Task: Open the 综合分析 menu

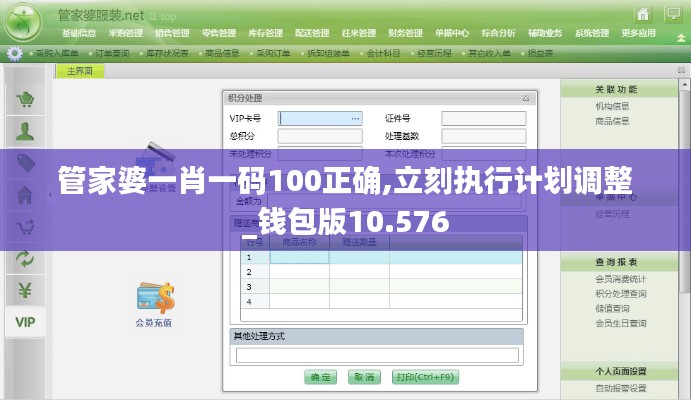Action: [498, 33]
